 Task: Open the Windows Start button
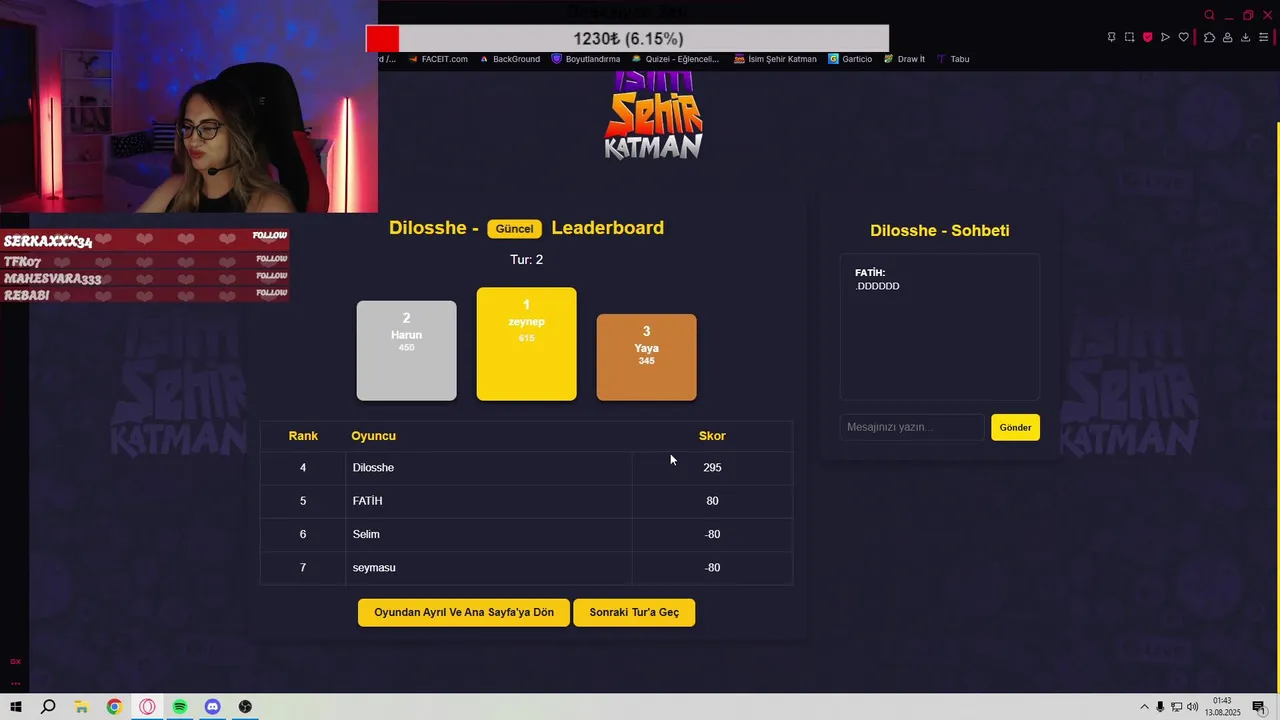[16, 707]
